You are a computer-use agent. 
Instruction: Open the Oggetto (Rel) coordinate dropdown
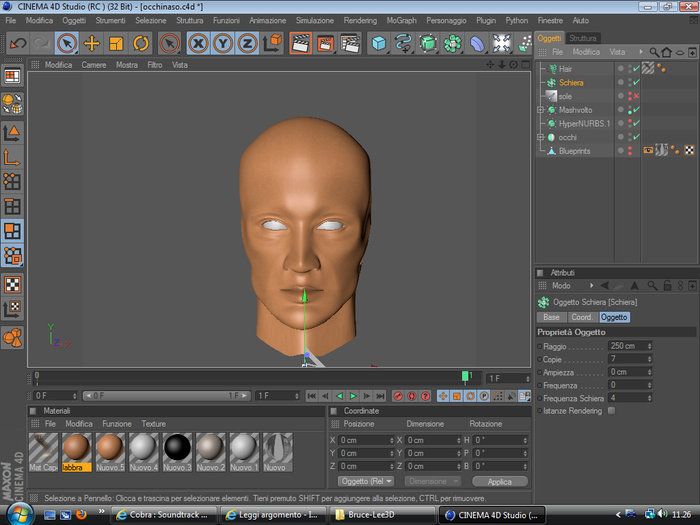coord(365,481)
